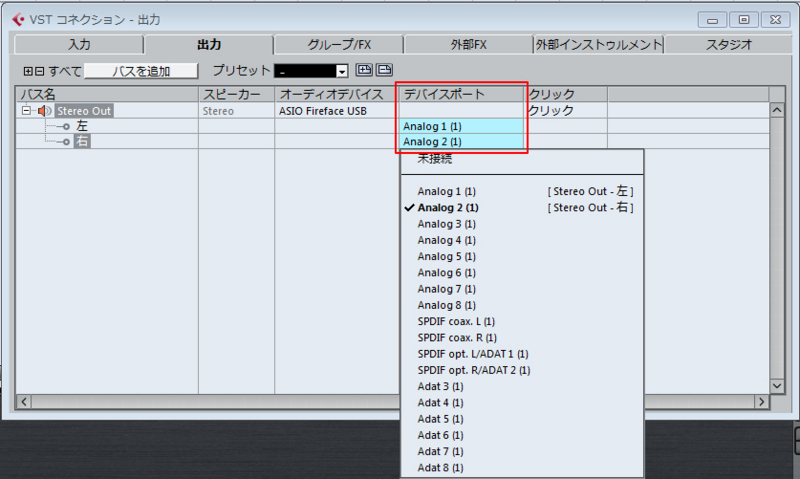Pick Adat 8 (1) port
The image size is (800, 479).
coord(522,468)
